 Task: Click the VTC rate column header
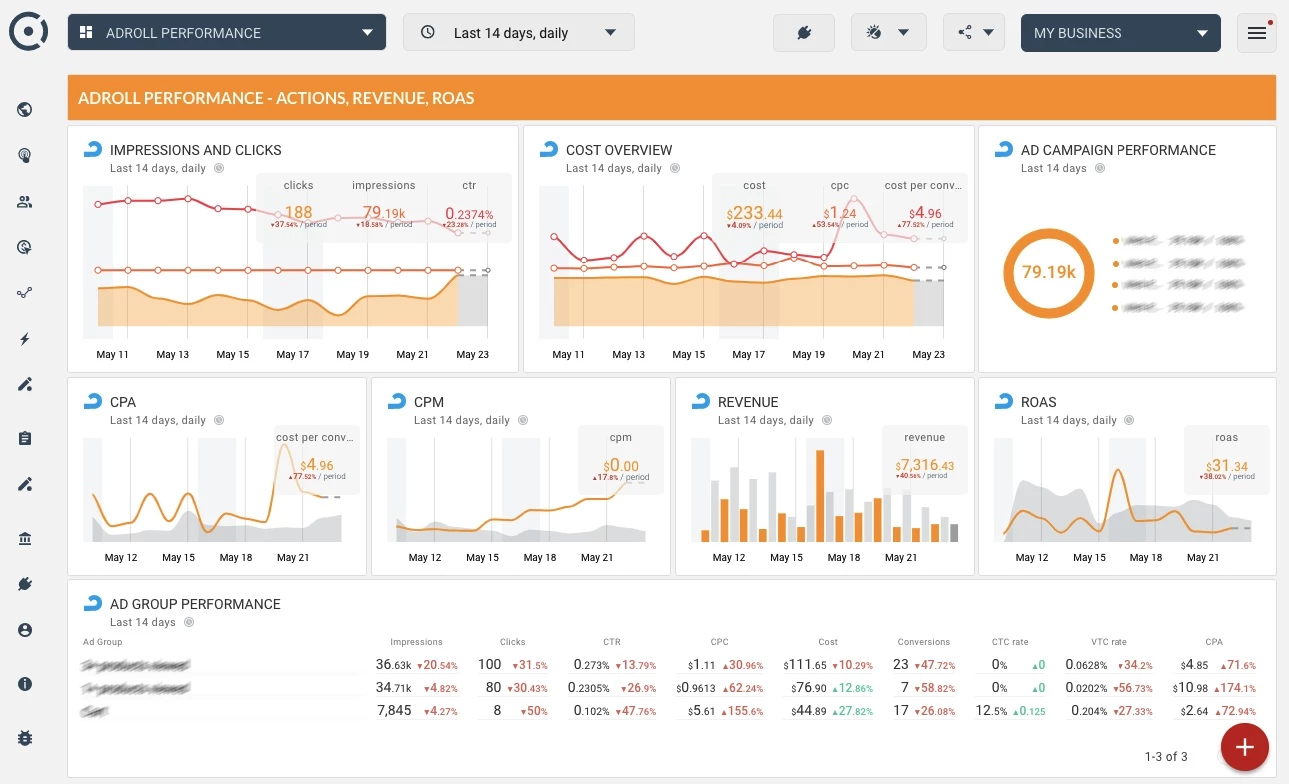tap(1109, 642)
